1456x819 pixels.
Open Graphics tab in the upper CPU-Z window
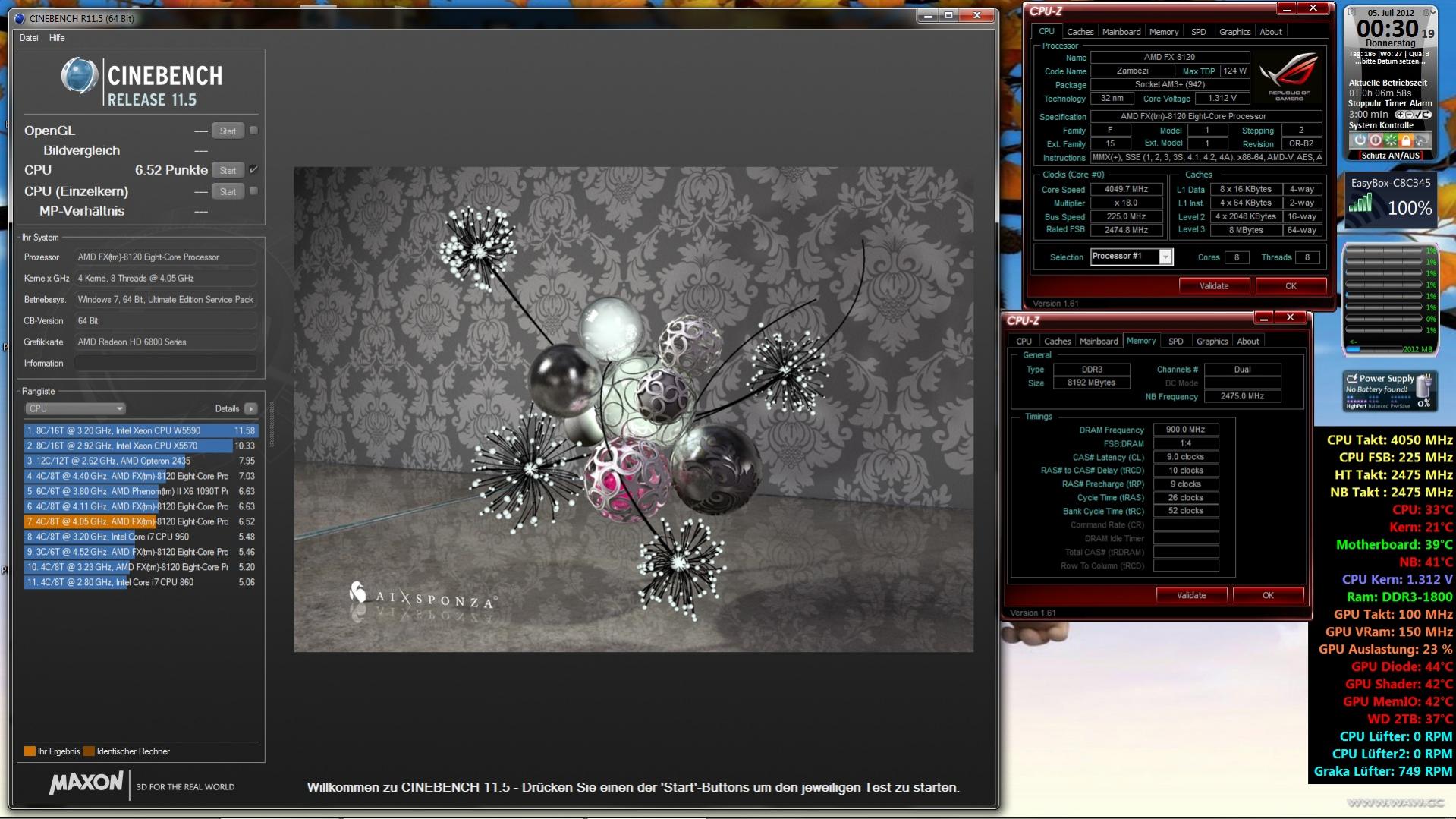pyautogui.click(x=1234, y=32)
